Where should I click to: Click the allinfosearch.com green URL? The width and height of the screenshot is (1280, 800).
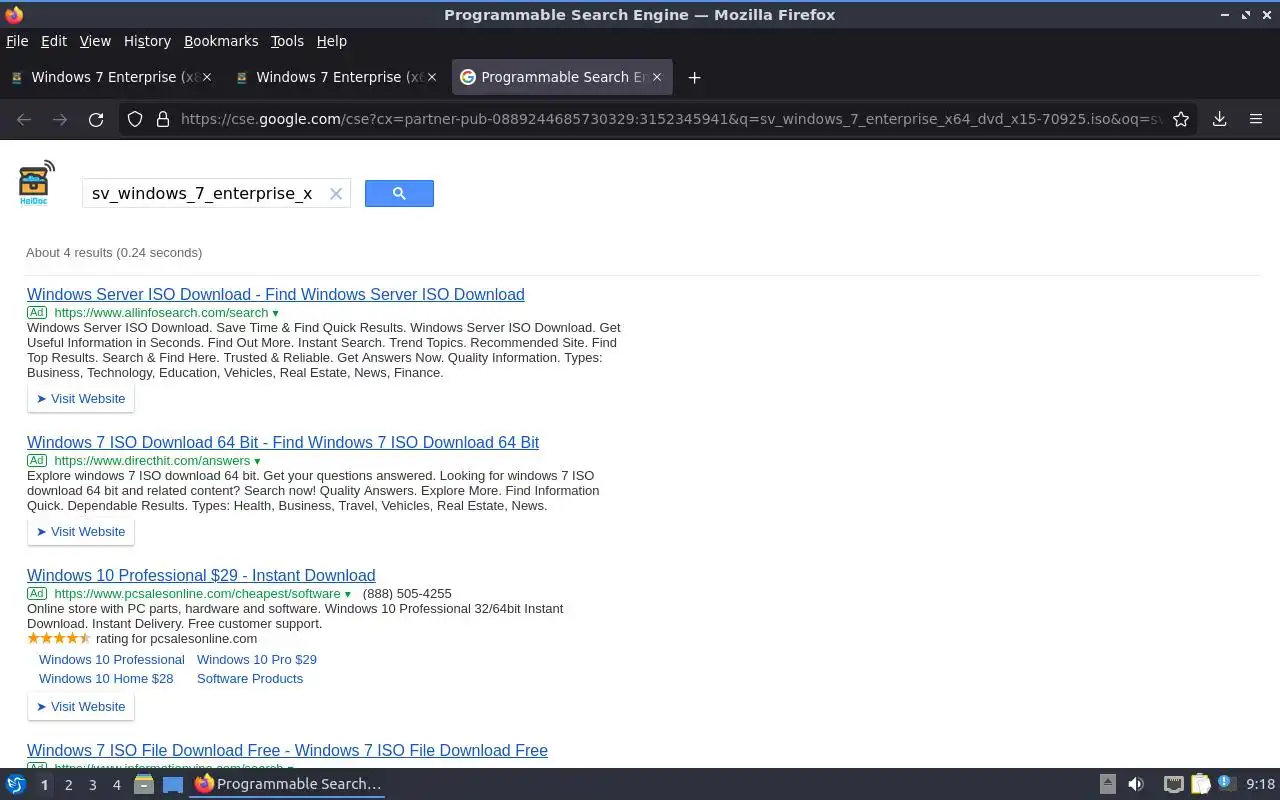coord(161,313)
